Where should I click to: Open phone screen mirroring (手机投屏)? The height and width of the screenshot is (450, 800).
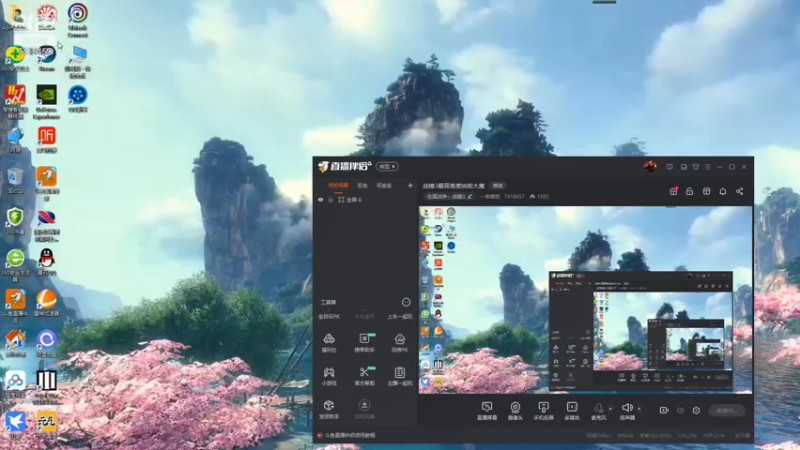click(x=543, y=411)
